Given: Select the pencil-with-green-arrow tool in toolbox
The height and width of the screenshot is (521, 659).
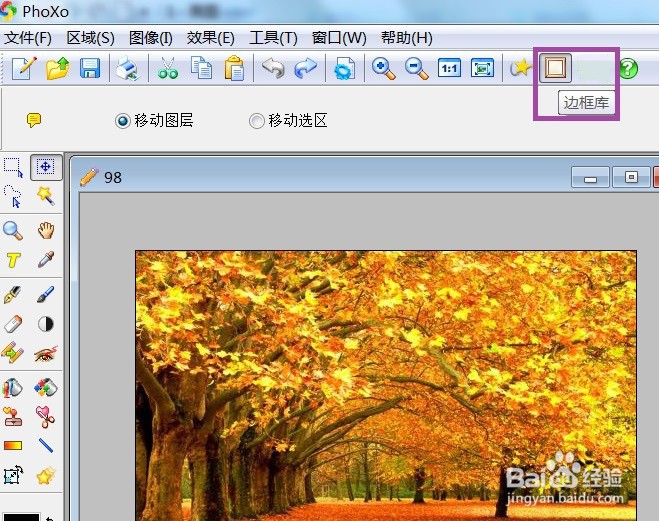Looking at the screenshot, I should tap(13, 353).
